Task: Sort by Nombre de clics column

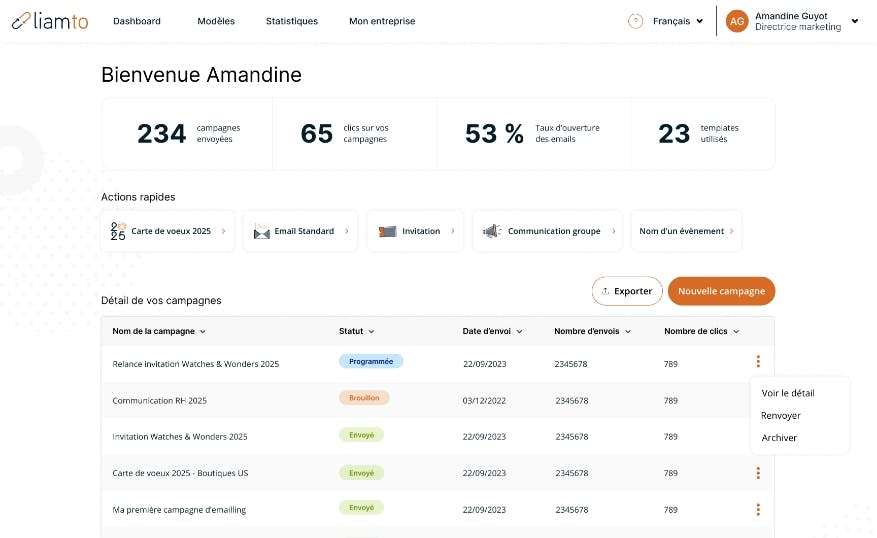Action: [x=701, y=331]
